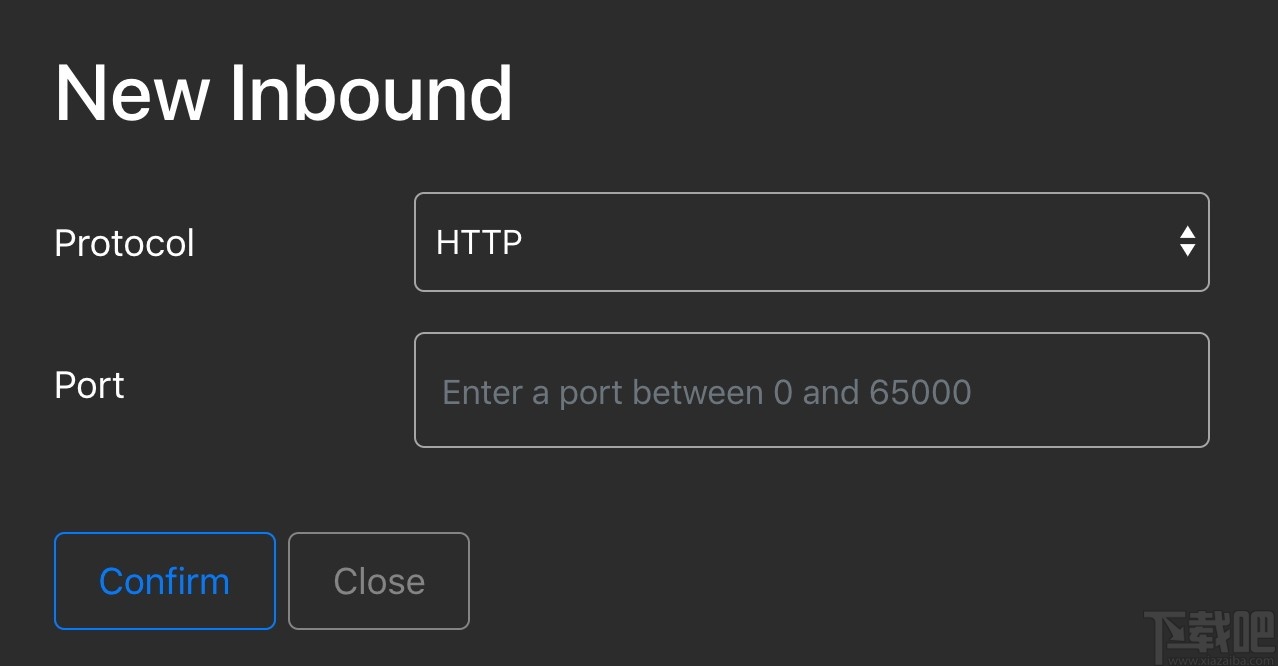Click the HTTP value in Protocol selector
This screenshot has height=666, width=1278.
(479, 242)
